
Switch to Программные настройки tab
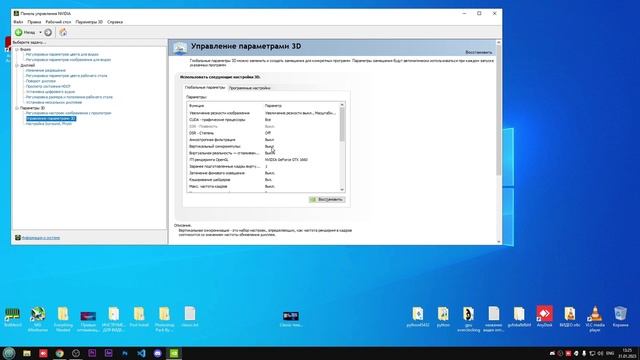click(x=249, y=88)
